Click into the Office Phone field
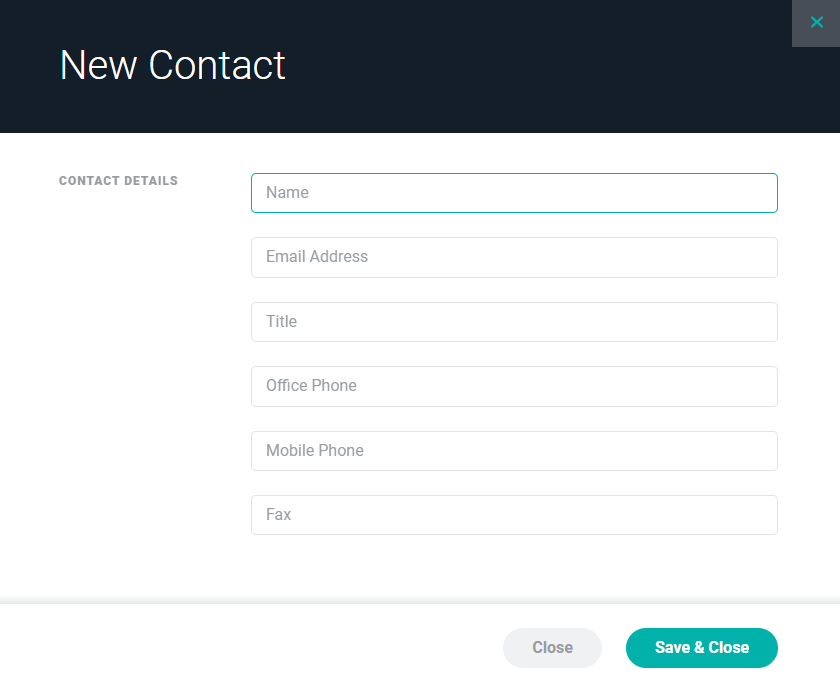 [514, 386]
